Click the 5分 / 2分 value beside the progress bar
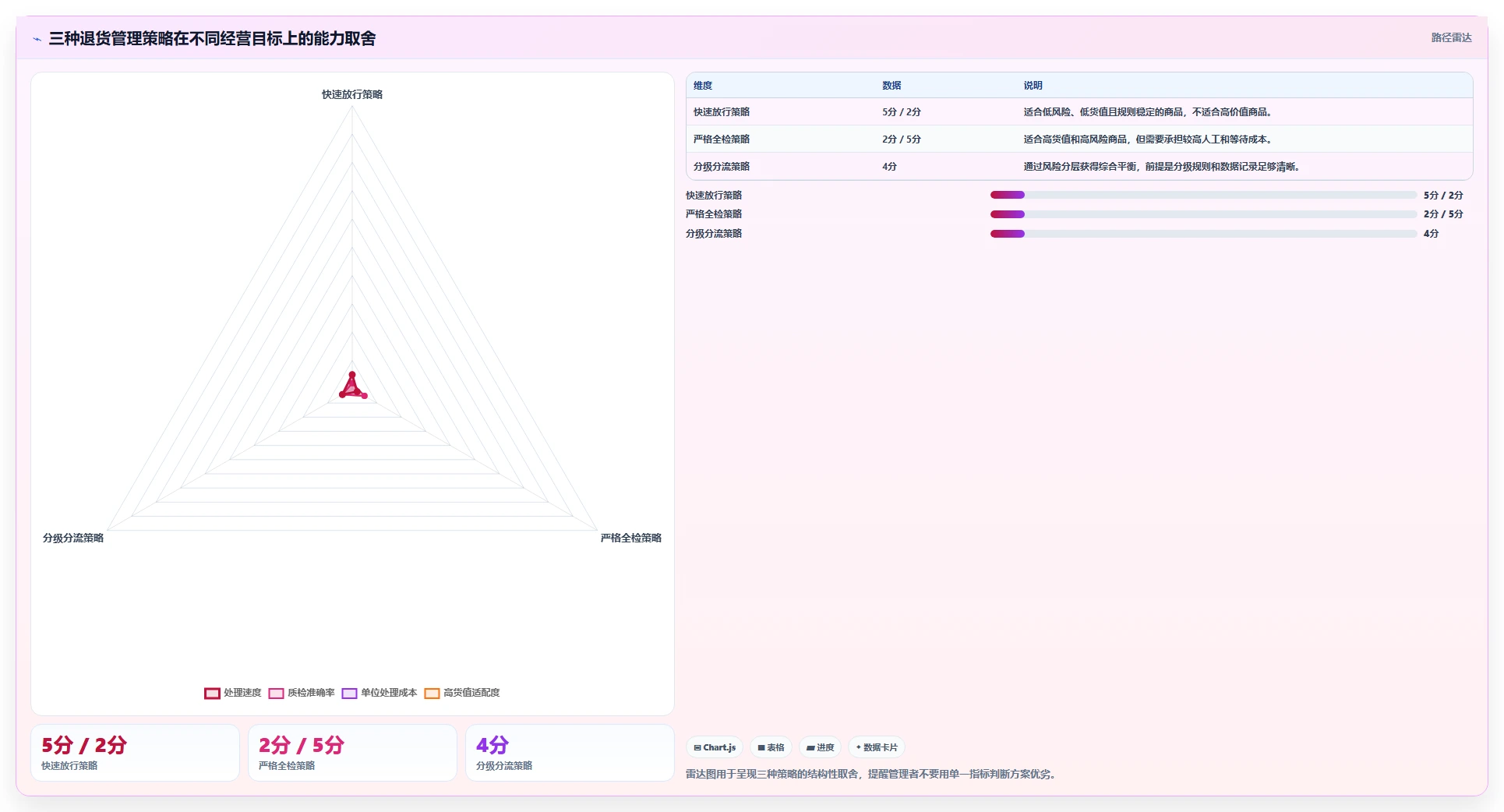The height and width of the screenshot is (812, 1504). (x=1443, y=196)
